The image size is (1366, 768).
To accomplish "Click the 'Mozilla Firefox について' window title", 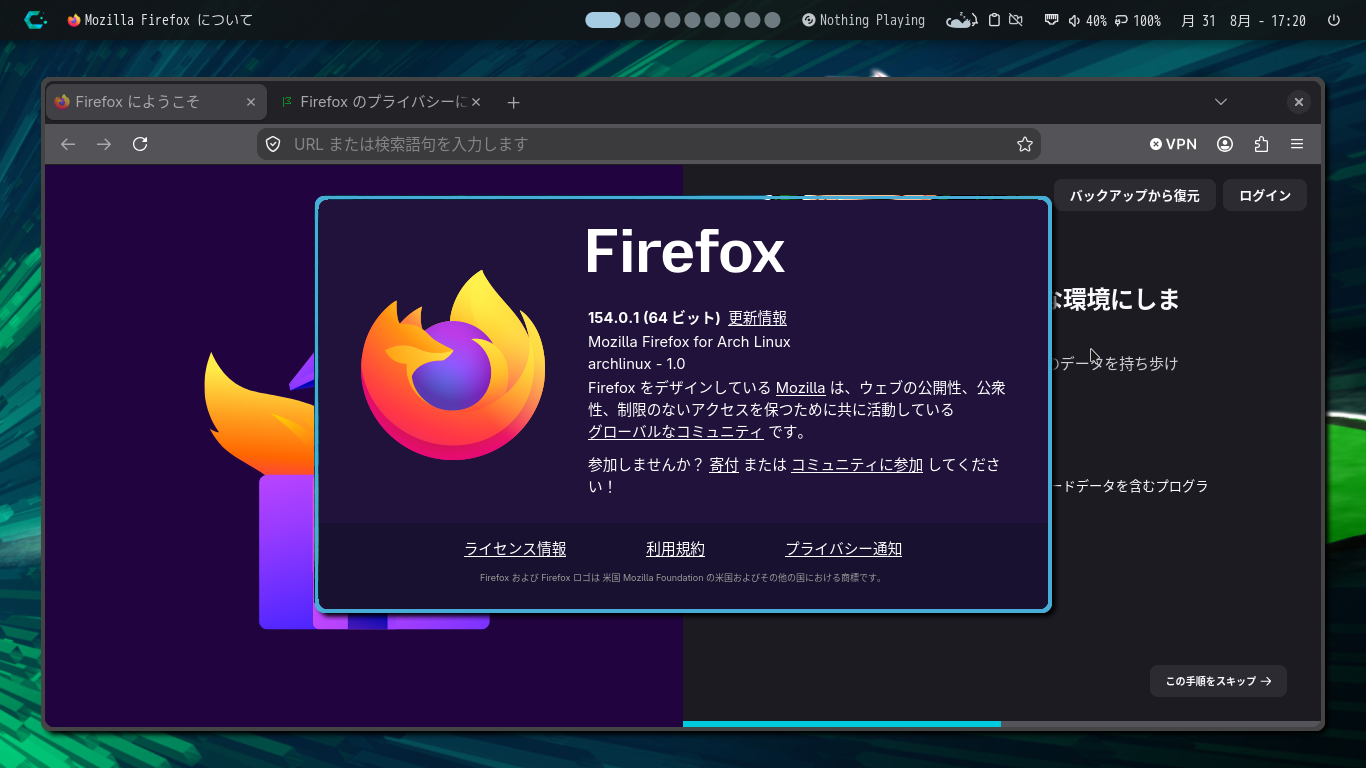I will 169,20.
